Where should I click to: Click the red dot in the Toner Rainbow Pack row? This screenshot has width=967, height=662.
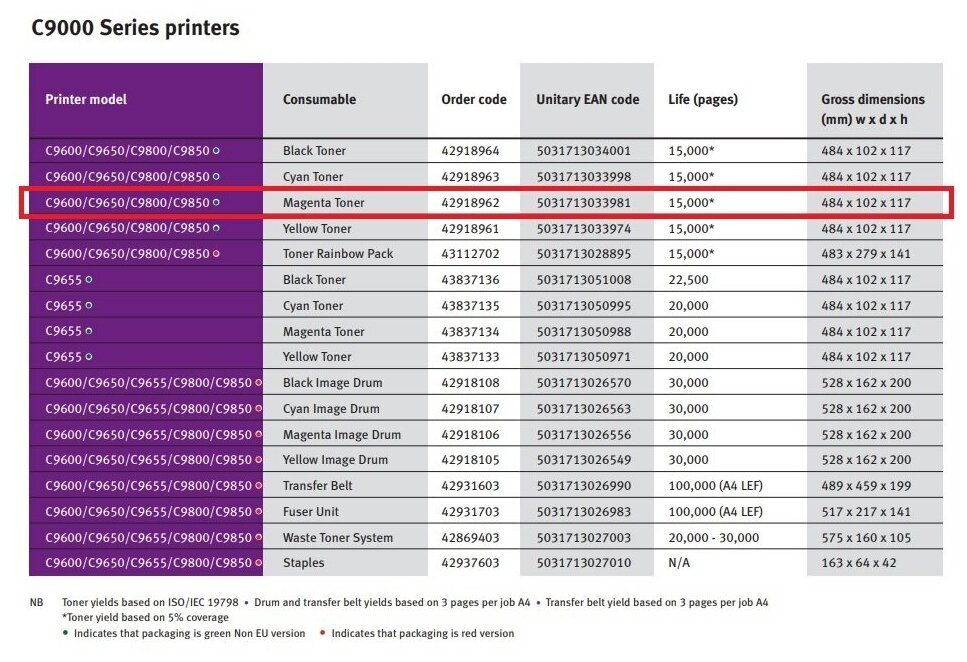click(216, 254)
